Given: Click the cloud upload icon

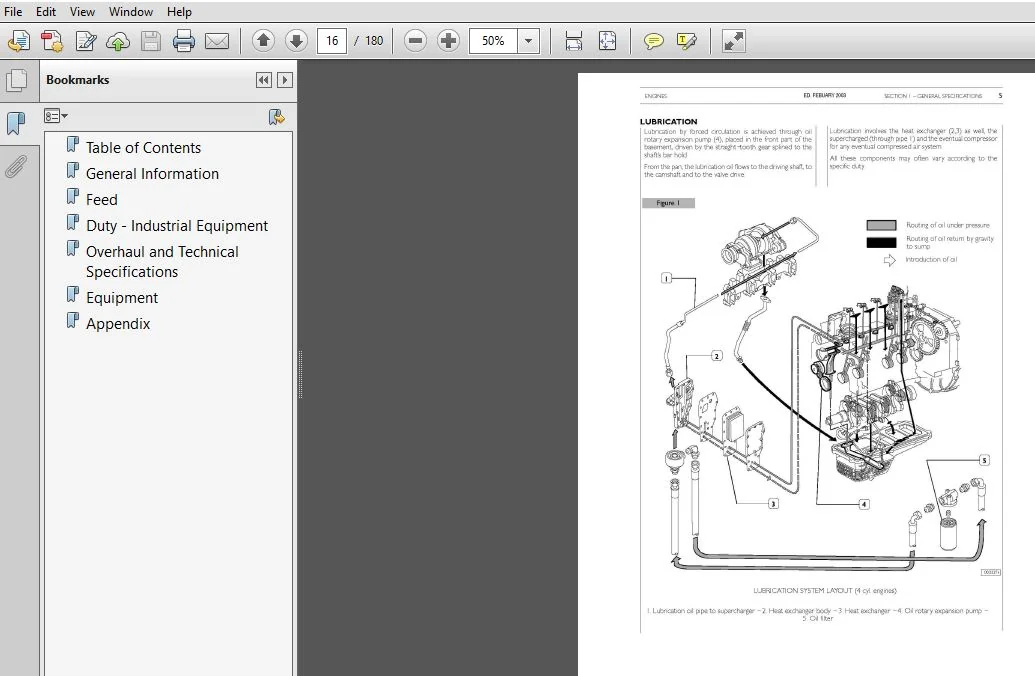Looking at the screenshot, I should (118, 42).
